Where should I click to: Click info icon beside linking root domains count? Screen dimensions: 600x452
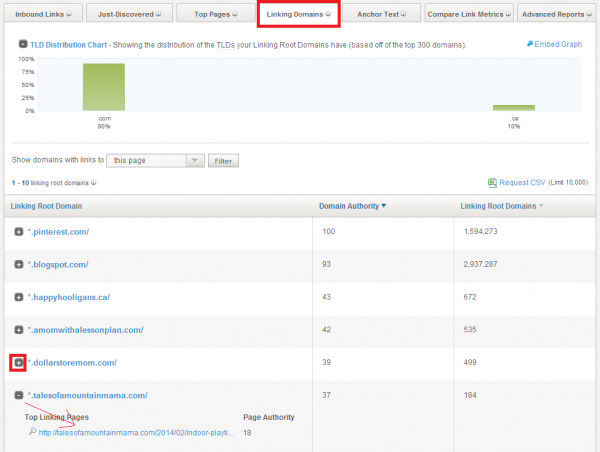[x=93, y=183]
